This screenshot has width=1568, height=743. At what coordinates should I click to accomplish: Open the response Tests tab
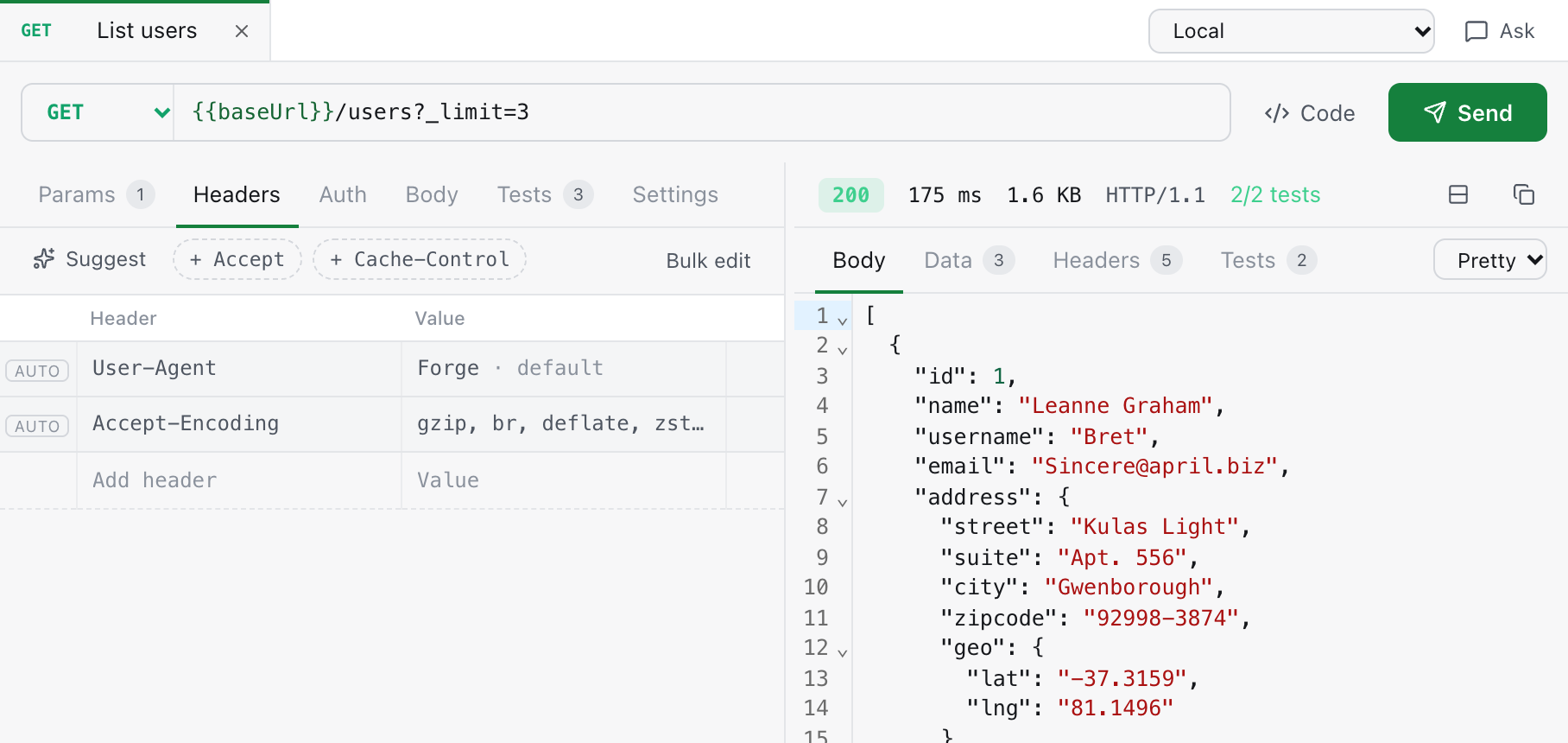click(1268, 260)
